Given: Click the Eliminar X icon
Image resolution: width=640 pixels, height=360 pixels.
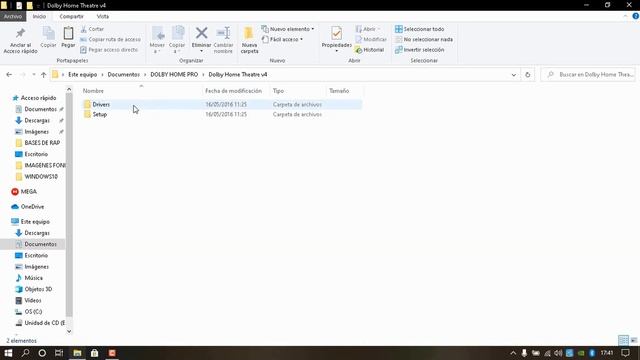Looking at the screenshot, I should click(201, 33).
